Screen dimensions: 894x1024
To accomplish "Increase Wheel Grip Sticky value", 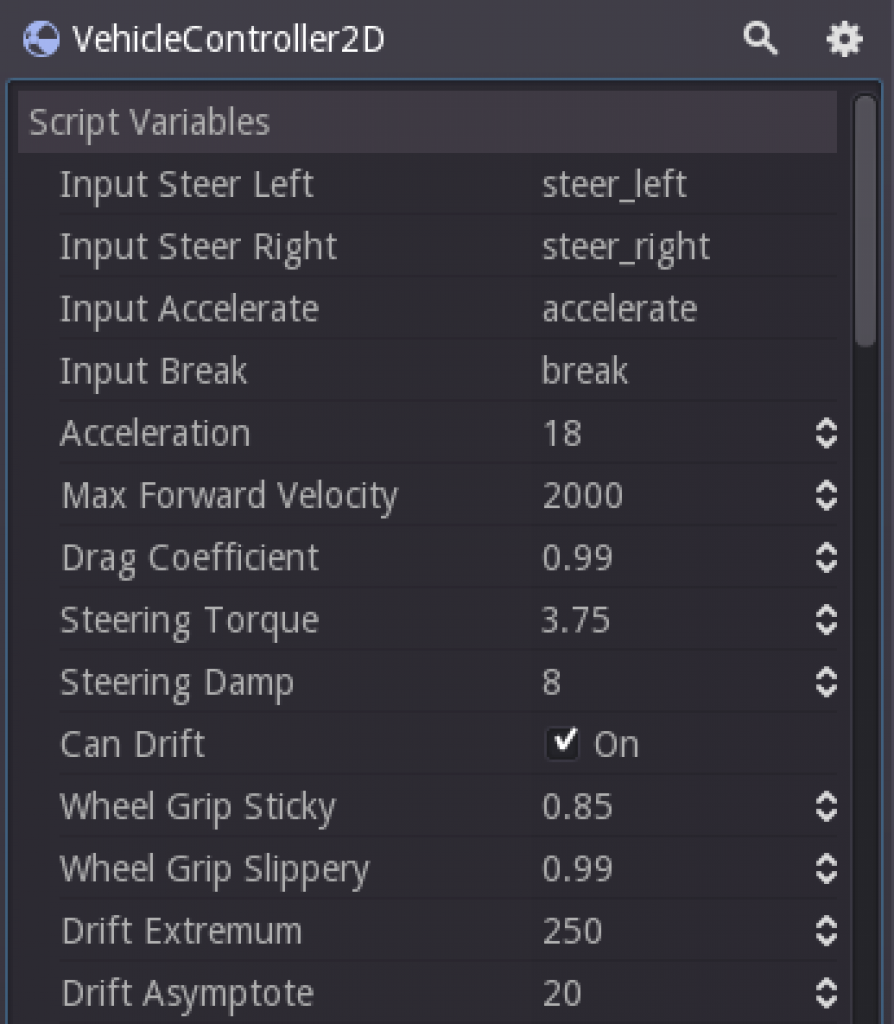I will point(828,799).
